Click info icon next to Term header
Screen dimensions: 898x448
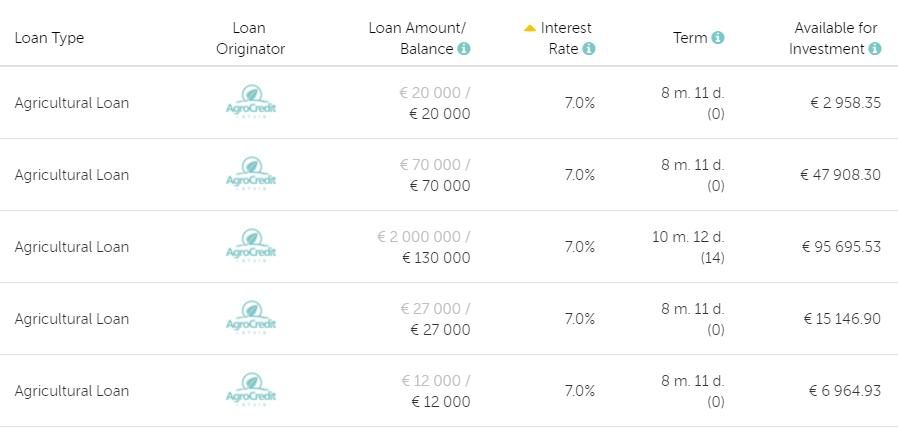pos(718,38)
